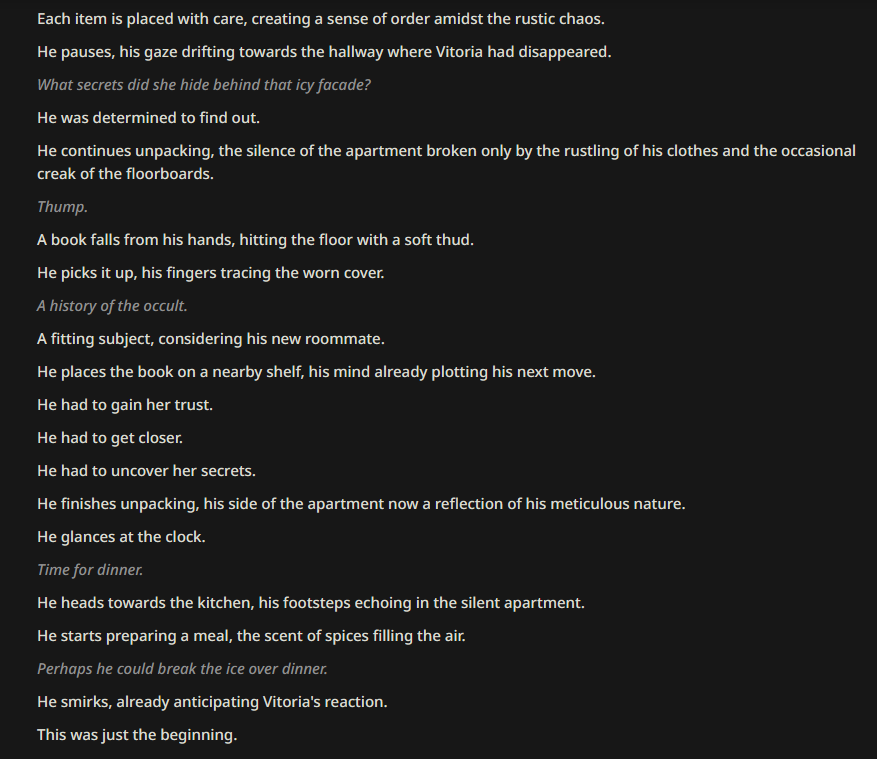
Task: Click 'A fitting subject, considering his new roommate.'
Action: coord(210,339)
